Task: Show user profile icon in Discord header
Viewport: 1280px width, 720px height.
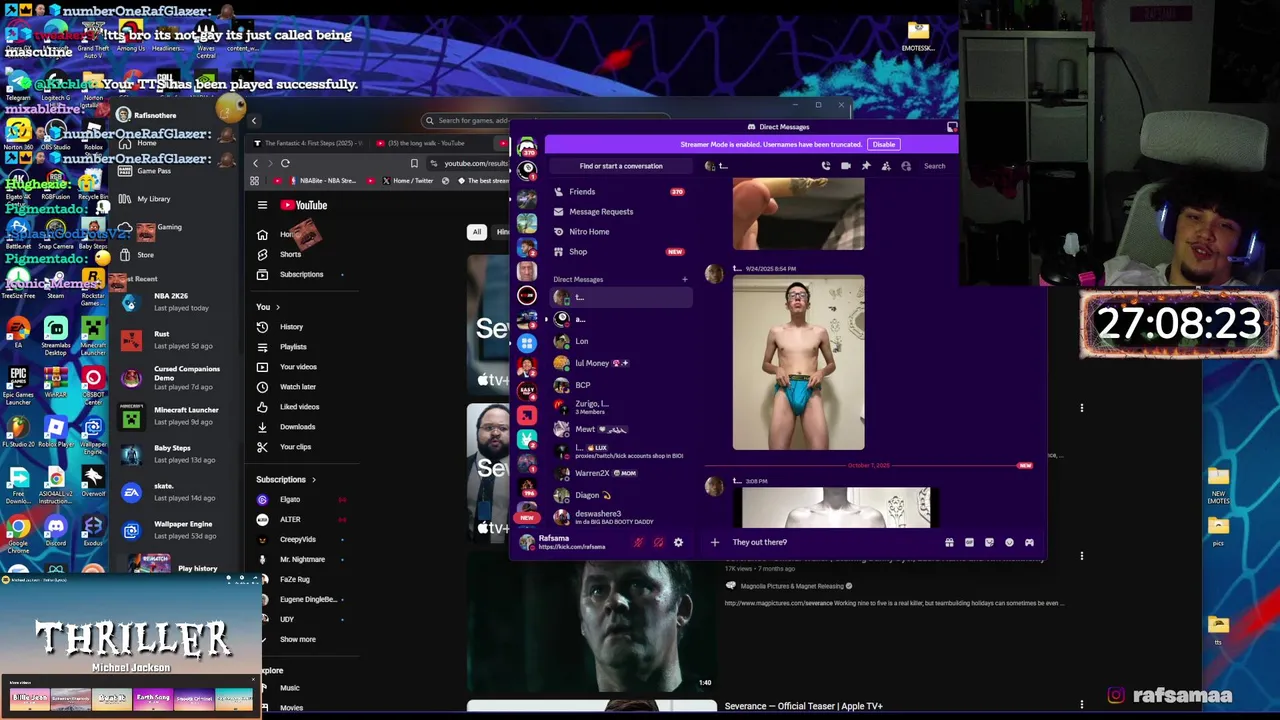Action: point(906,166)
